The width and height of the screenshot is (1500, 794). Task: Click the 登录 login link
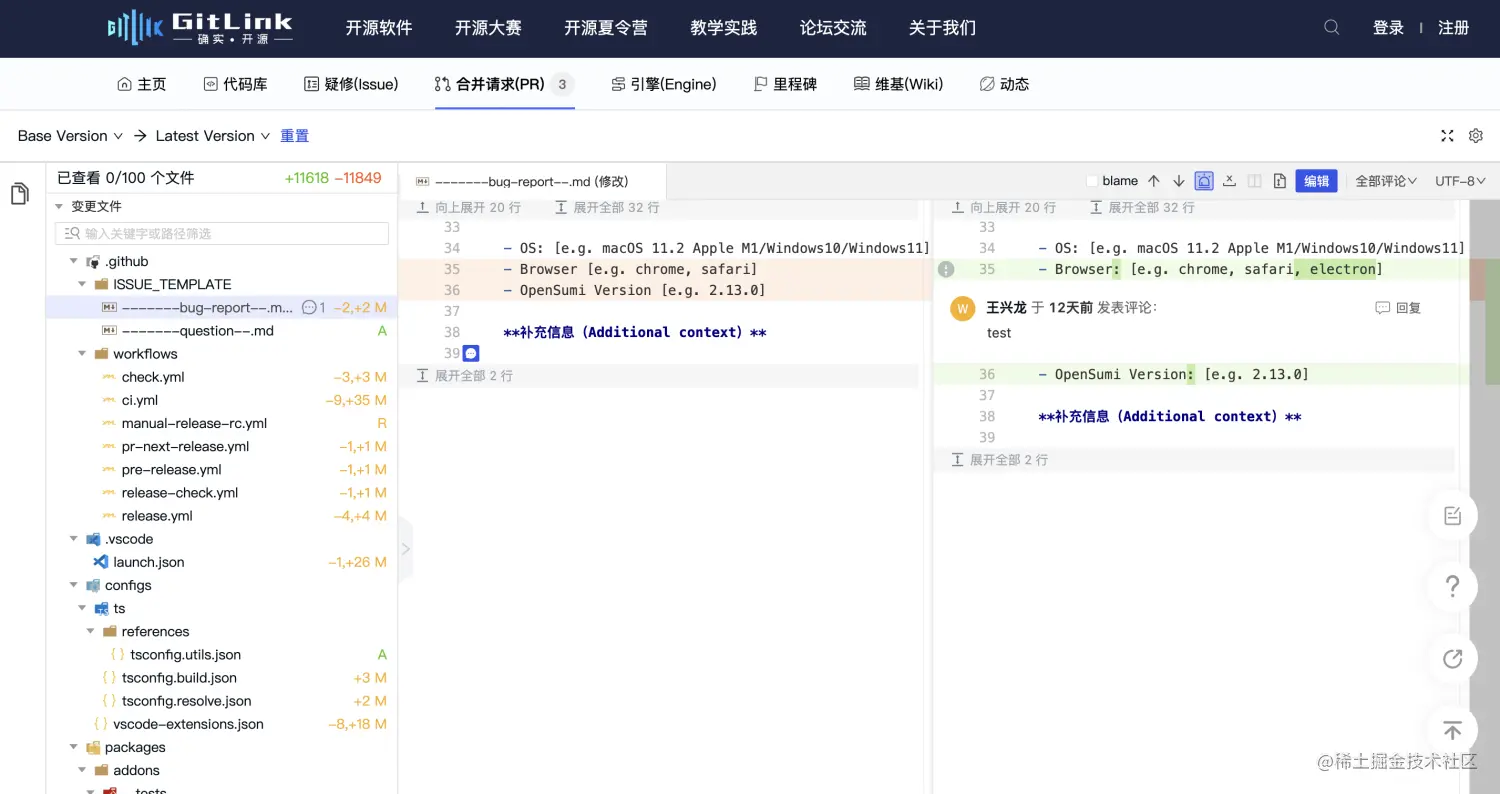pos(1388,28)
